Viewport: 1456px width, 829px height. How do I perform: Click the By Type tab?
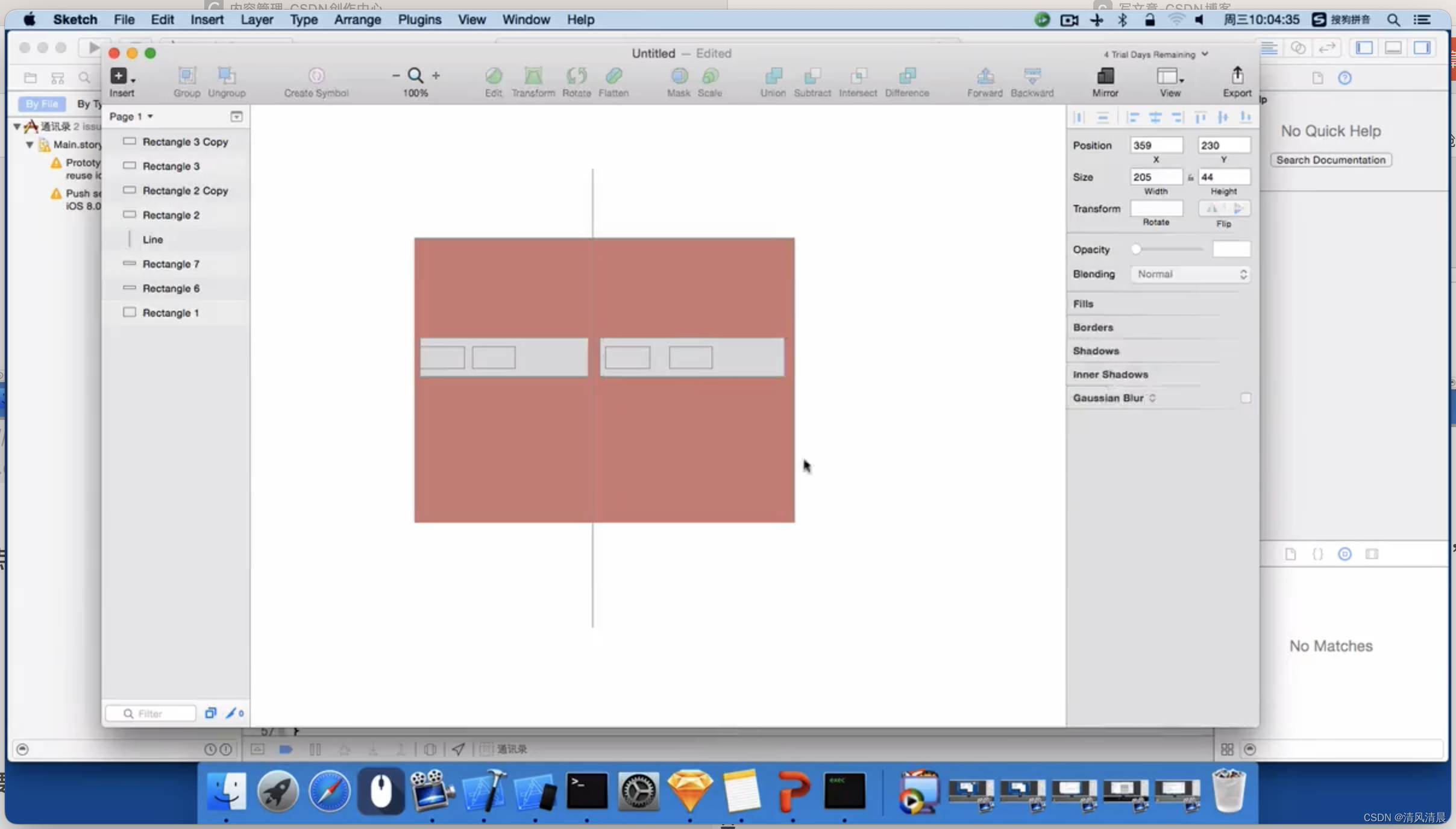[x=90, y=105]
